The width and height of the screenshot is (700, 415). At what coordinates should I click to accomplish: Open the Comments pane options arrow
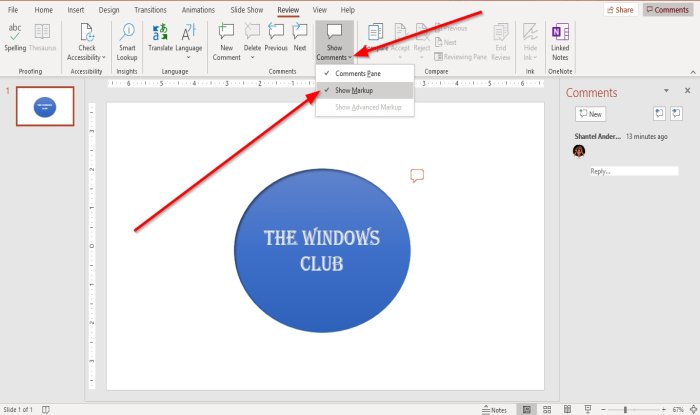666,91
